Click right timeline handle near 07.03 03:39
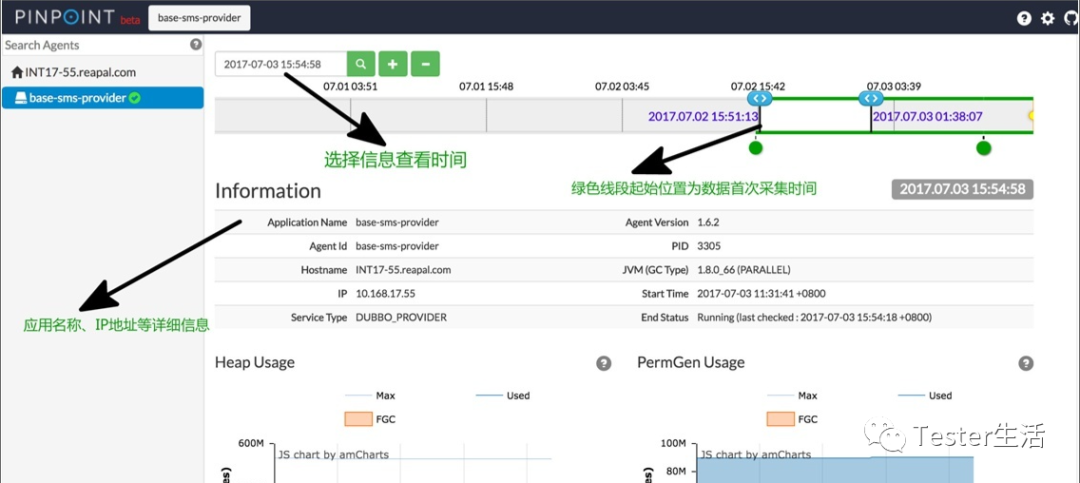The width and height of the screenshot is (1080, 483). [871, 99]
